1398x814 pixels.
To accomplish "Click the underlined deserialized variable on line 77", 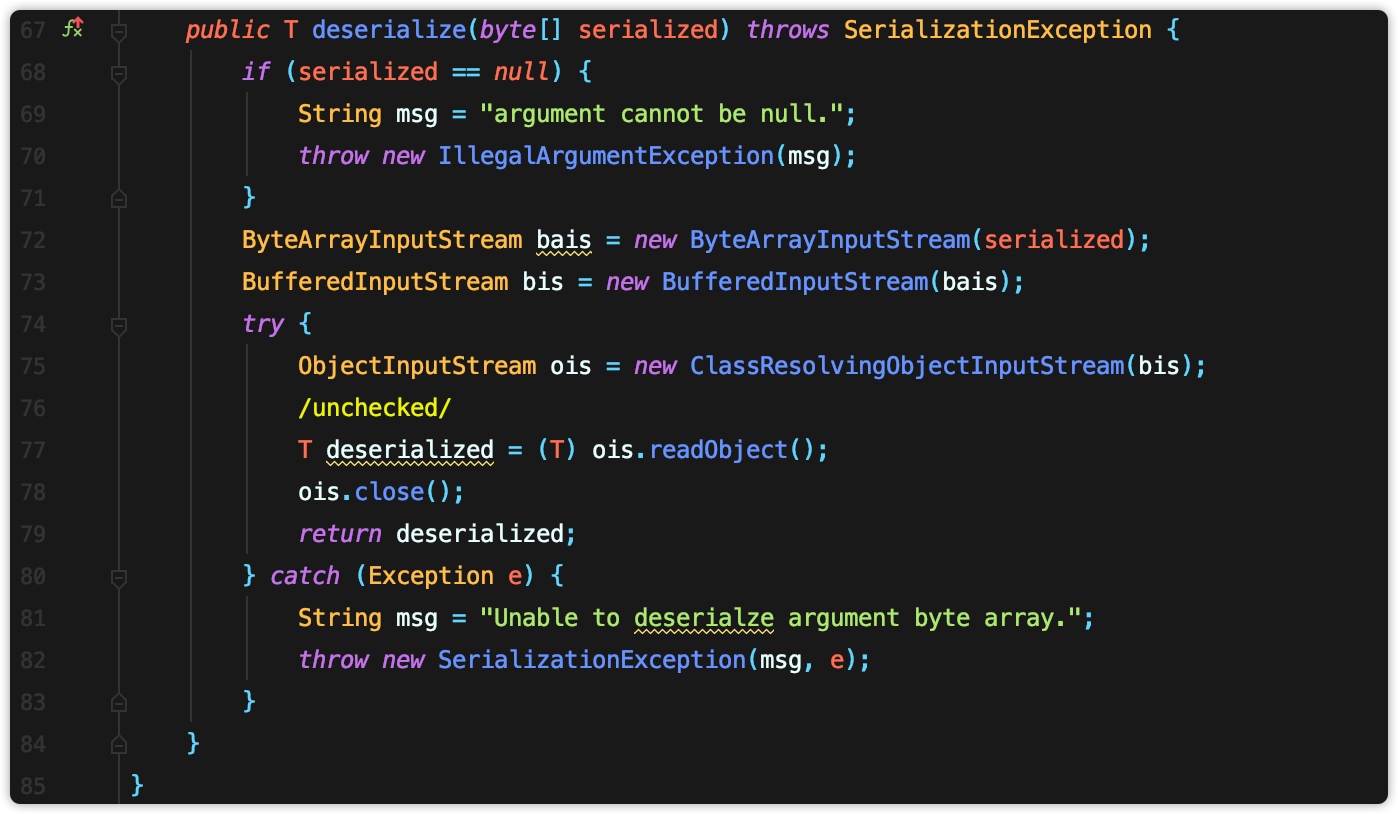I will coord(410,450).
